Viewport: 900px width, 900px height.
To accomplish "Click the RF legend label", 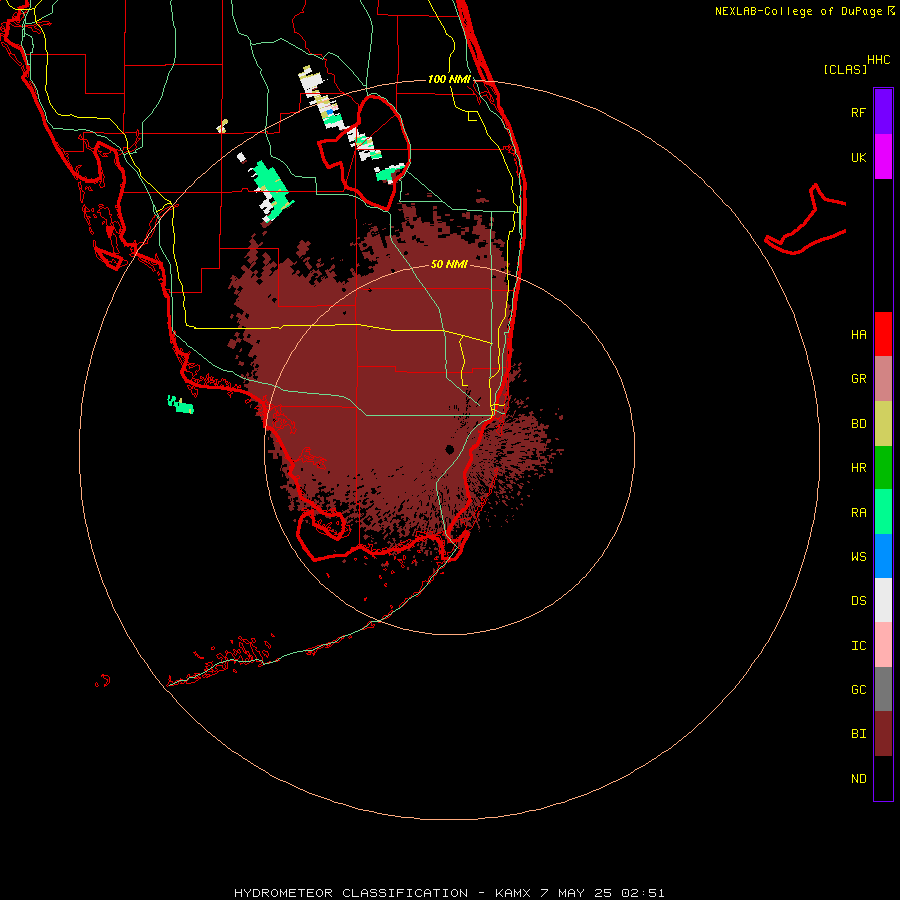I will (x=858, y=112).
